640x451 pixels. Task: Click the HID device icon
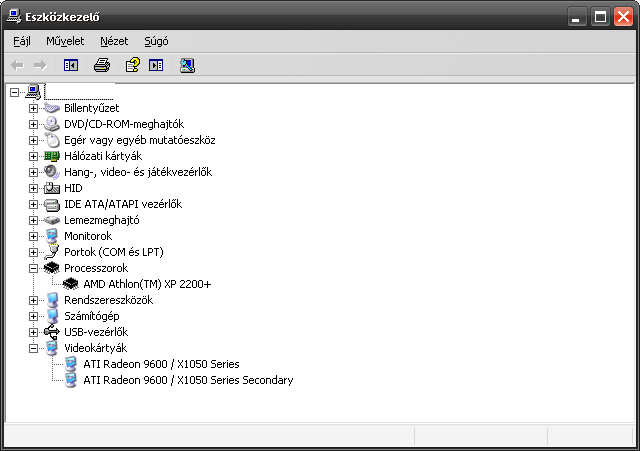52,188
